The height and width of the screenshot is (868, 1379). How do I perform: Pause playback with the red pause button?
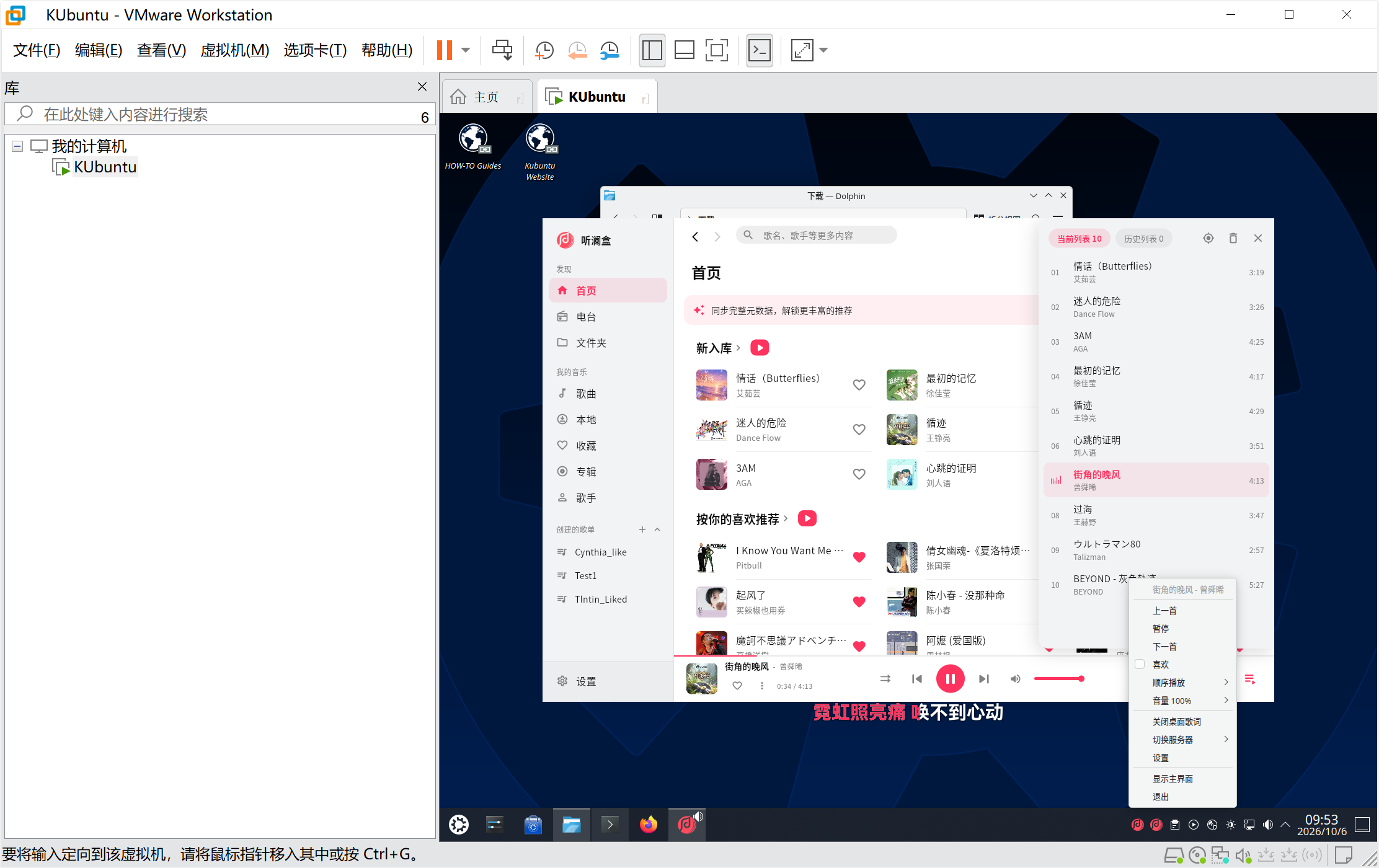(x=950, y=679)
